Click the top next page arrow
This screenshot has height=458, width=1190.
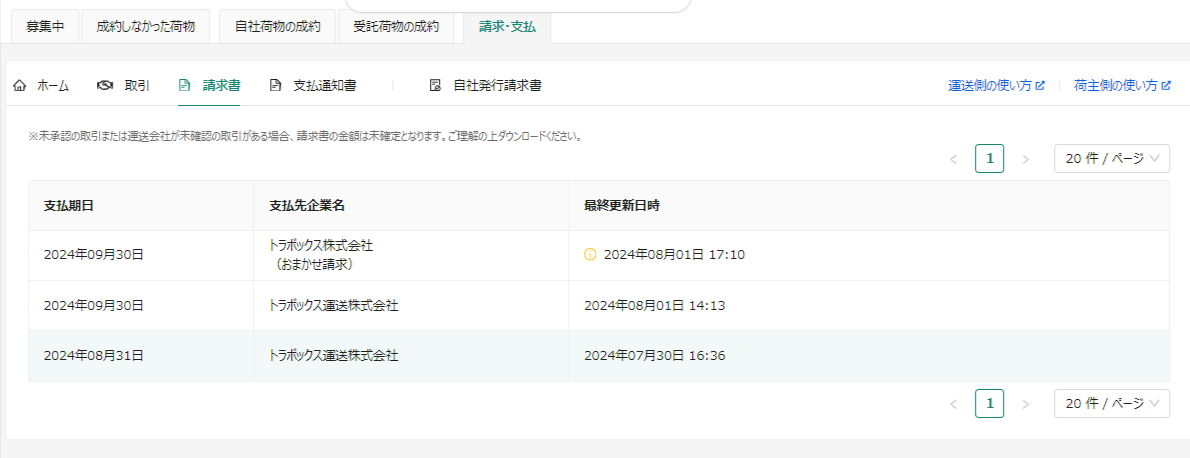tap(1025, 159)
